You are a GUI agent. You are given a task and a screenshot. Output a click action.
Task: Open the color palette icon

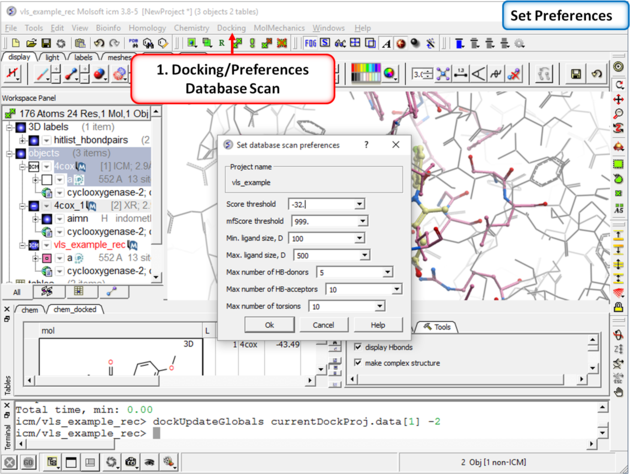pyautogui.click(x=390, y=75)
